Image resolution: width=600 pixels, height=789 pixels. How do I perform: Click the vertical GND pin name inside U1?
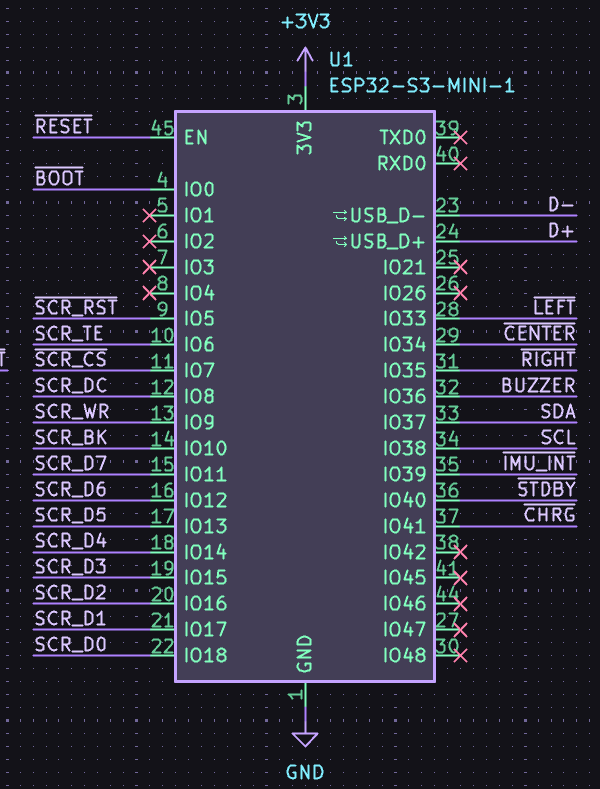tap(305, 654)
